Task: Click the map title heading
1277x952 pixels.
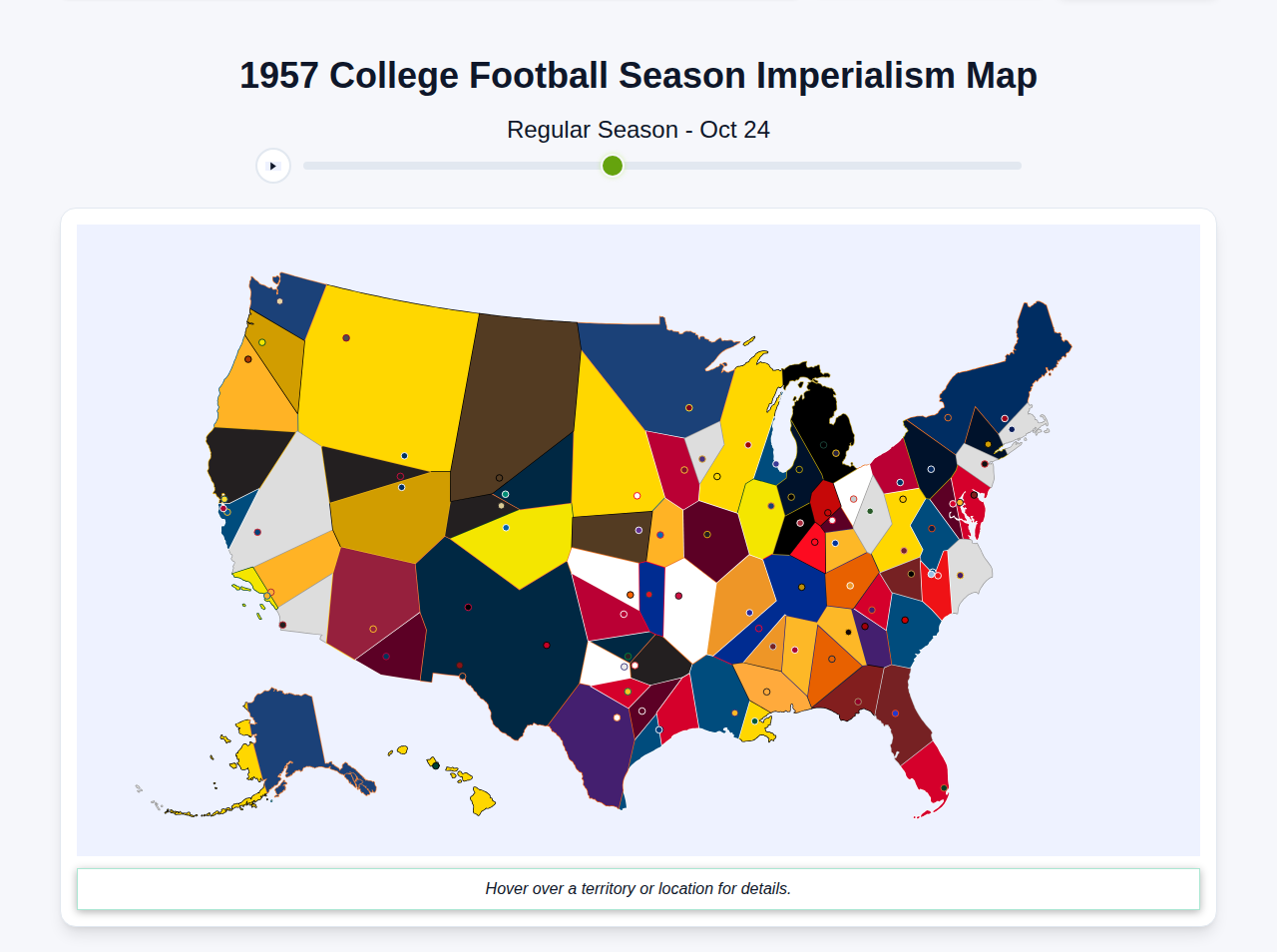Action: pyautogui.click(x=638, y=75)
